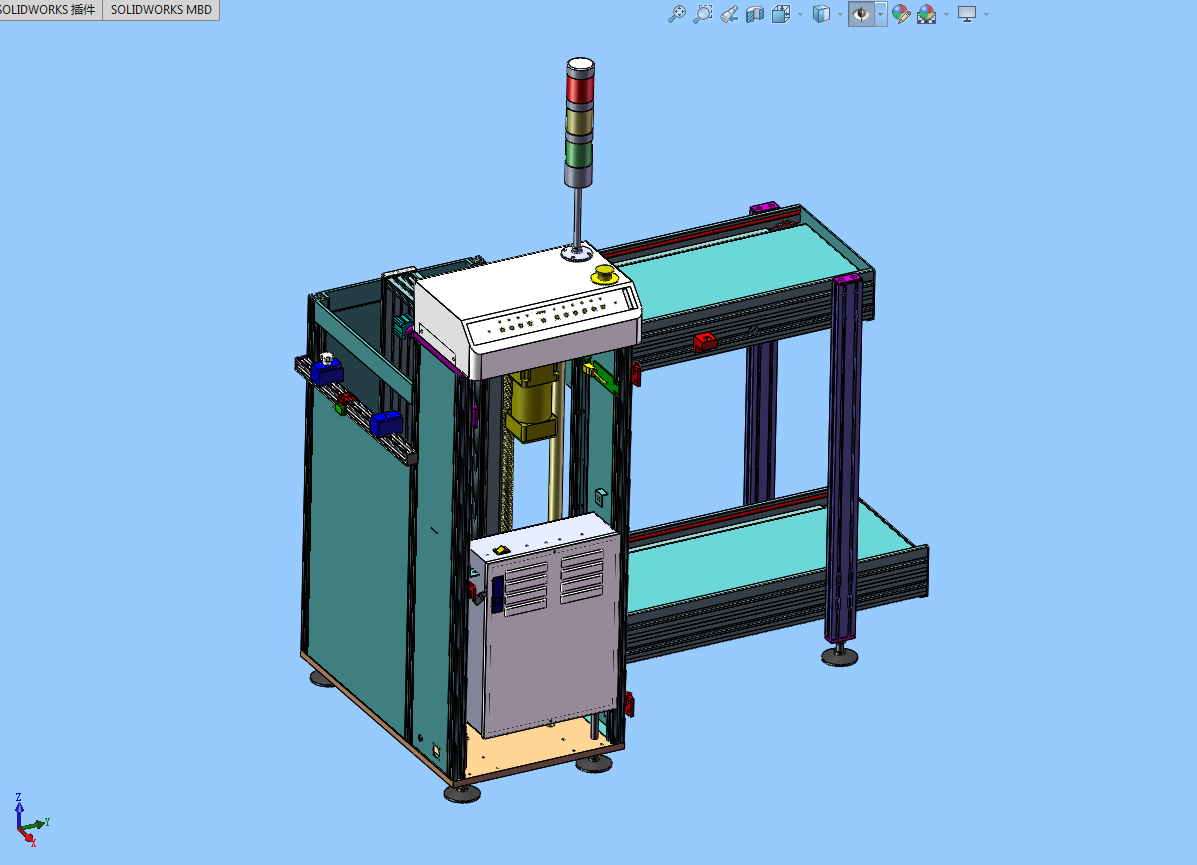
Task: Toggle Hide/Show Items eye button
Action: [860, 14]
